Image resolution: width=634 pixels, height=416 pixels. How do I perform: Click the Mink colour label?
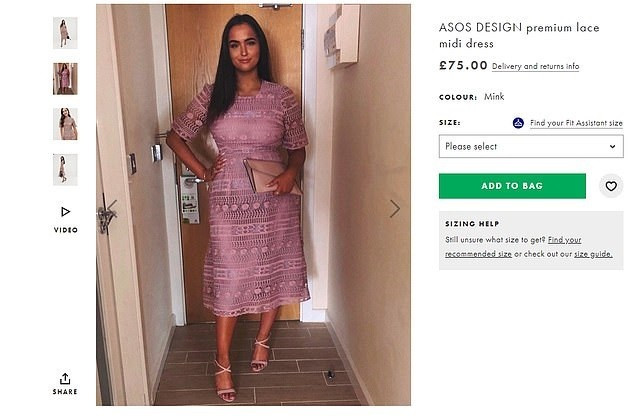click(x=493, y=97)
